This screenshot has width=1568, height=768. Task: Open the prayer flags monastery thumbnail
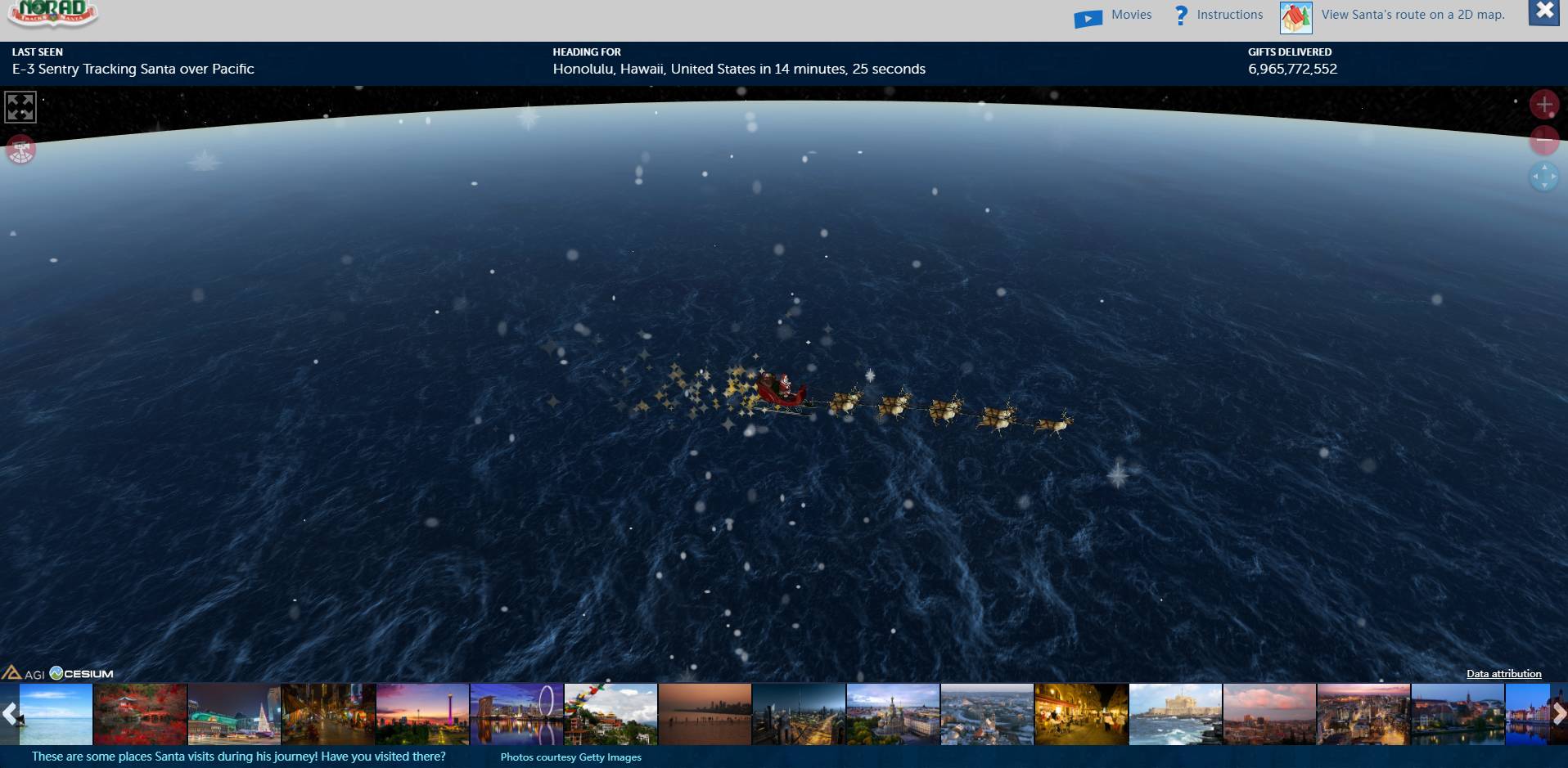pyautogui.click(x=611, y=714)
